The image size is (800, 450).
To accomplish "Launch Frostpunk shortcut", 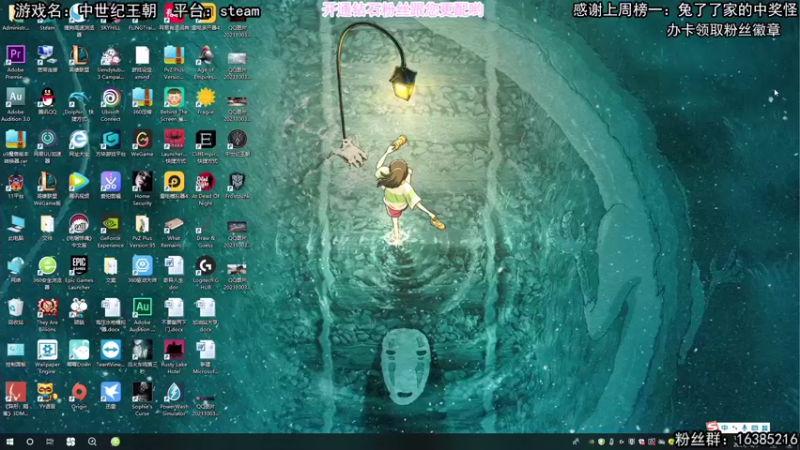I will click(x=237, y=182).
